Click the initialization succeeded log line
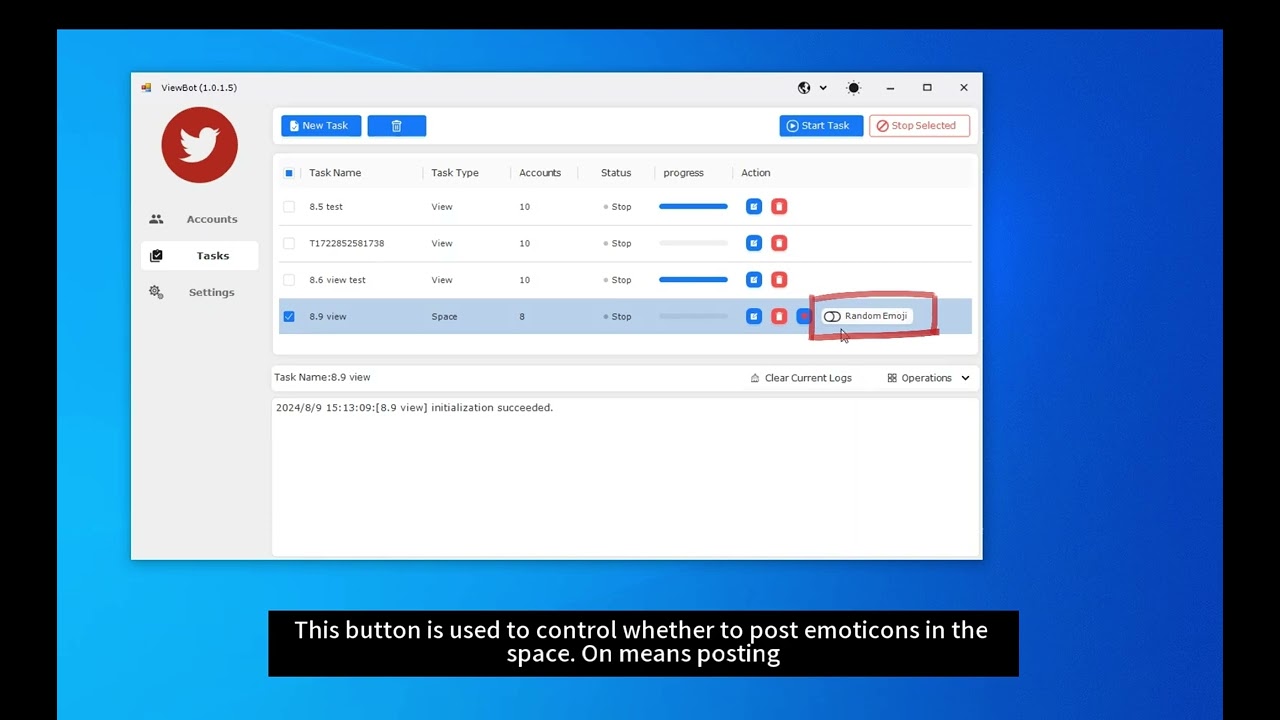This screenshot has width=1280, height=720. point(414,408)
